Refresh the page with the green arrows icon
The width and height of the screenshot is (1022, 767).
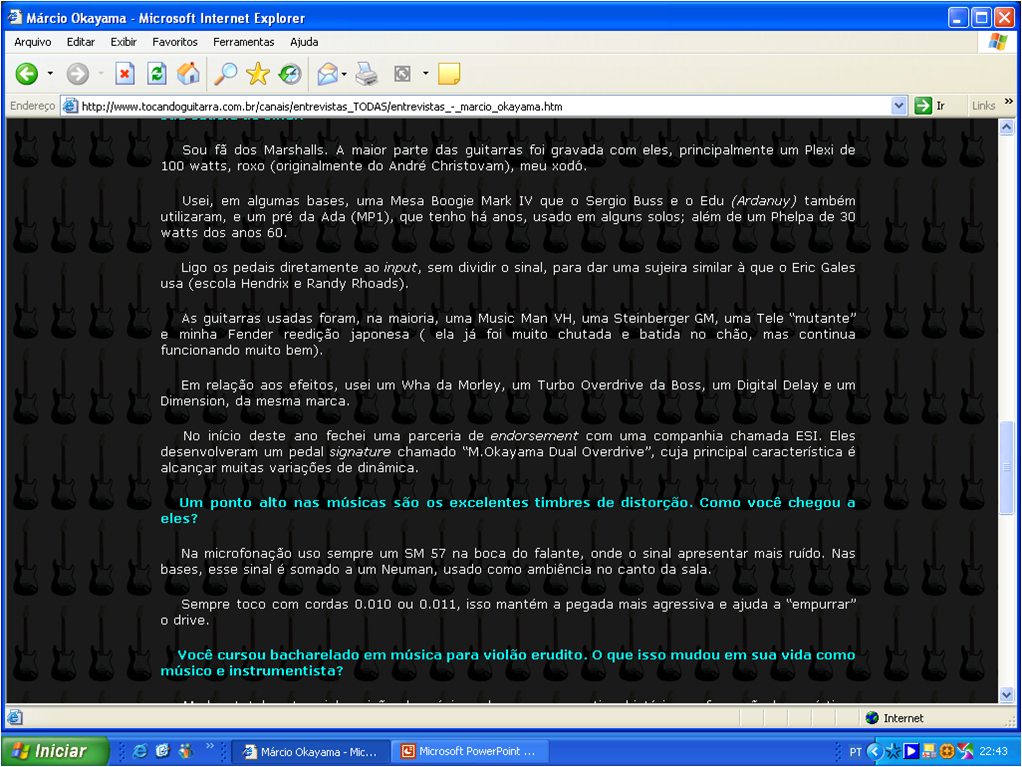click(x=156, y=74)
